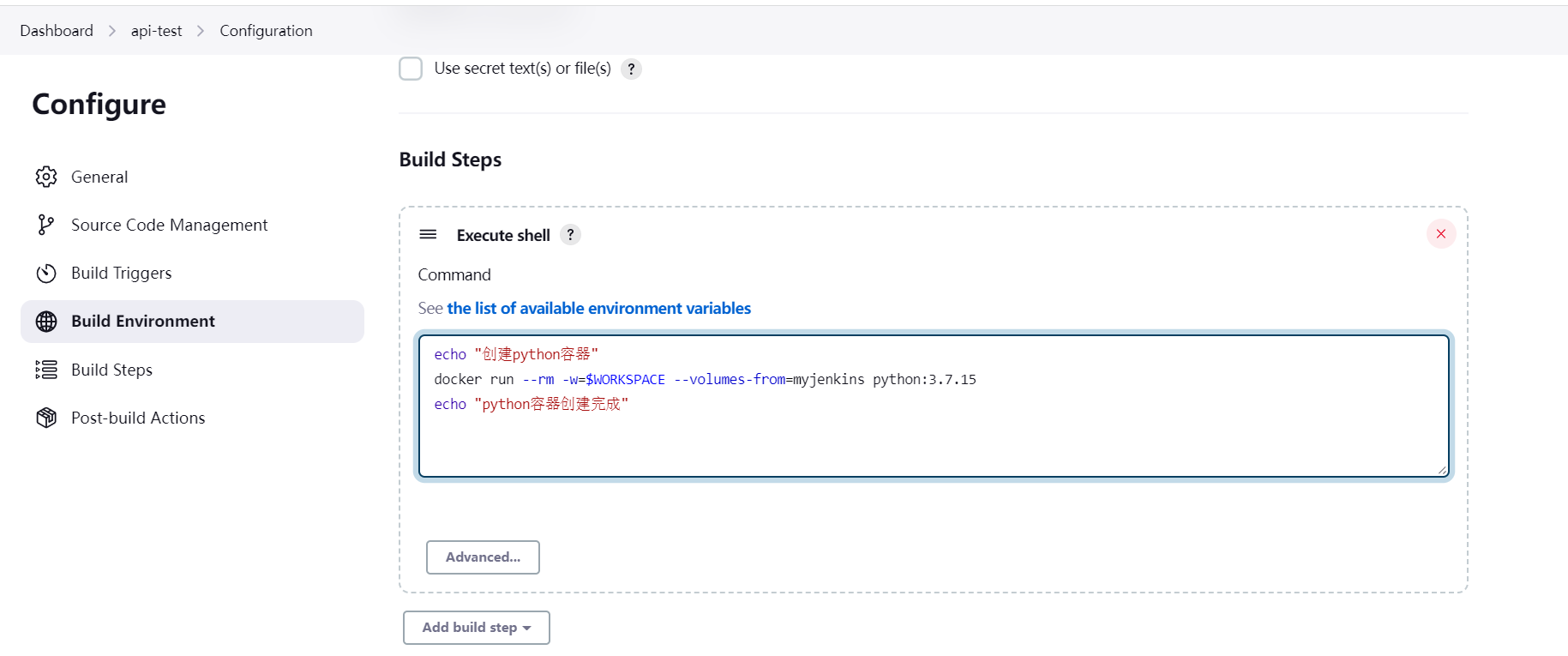Click the Post-build Actions box icon
The image size is (1568, 656).
point(46,418)
